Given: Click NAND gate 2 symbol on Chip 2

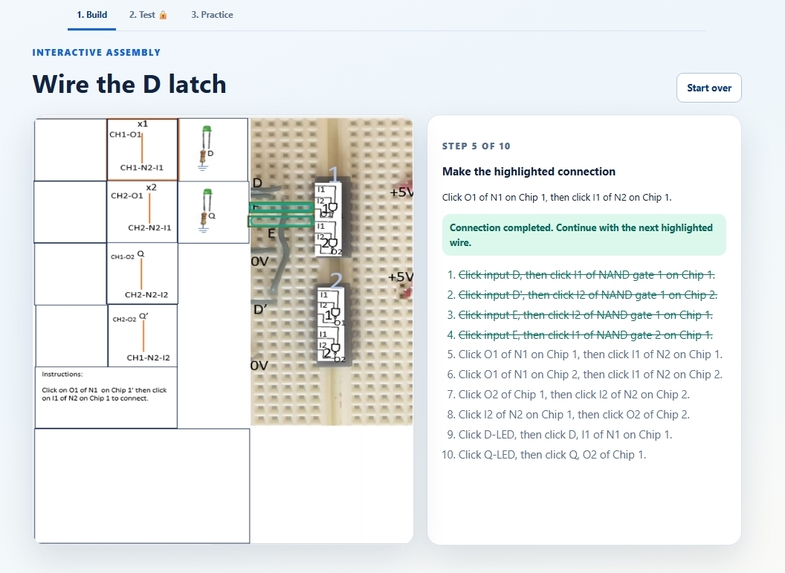Looking at the screenshot, I should (335, 348).
